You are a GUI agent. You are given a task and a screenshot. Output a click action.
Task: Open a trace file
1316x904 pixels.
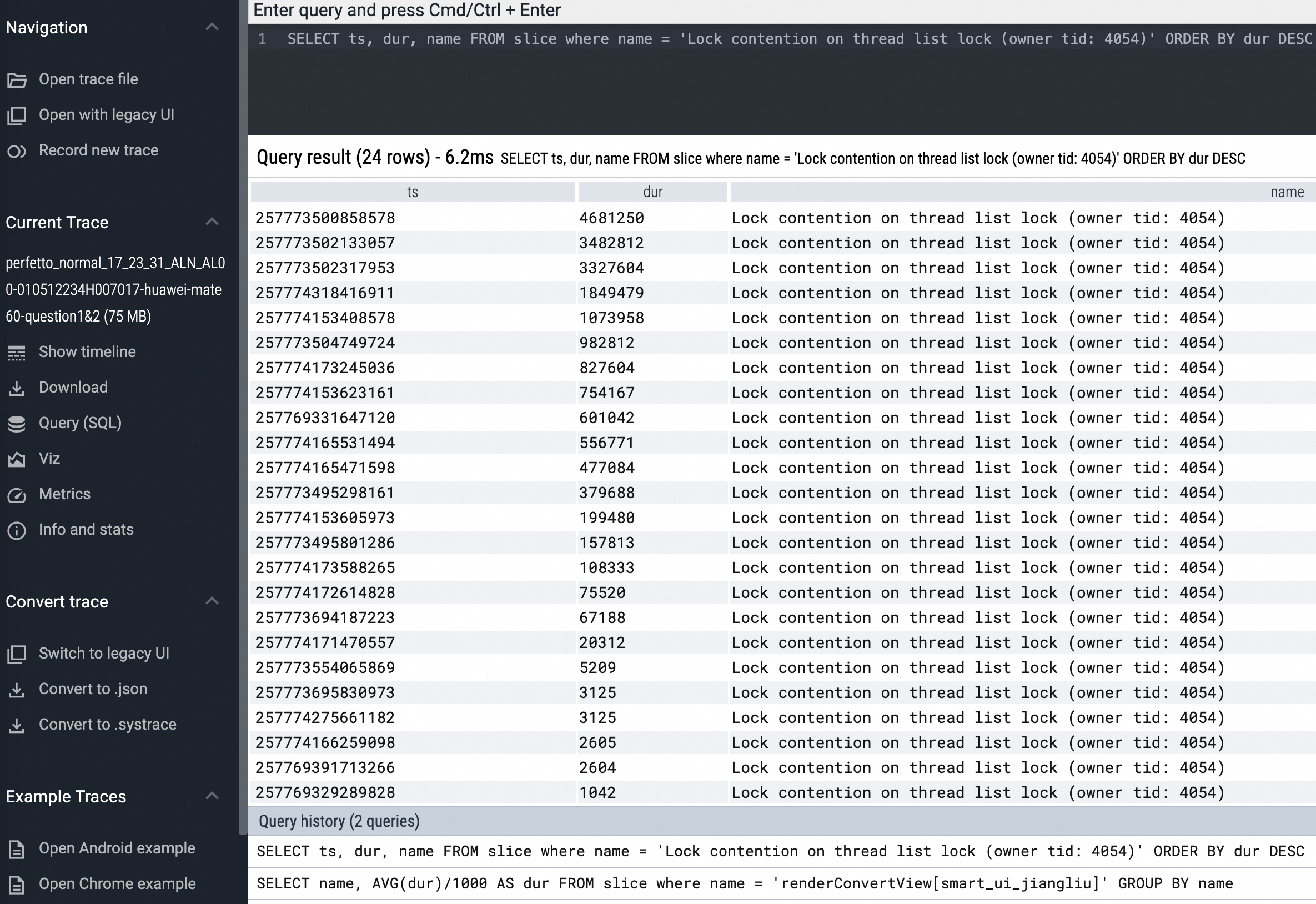pos(88,79)
